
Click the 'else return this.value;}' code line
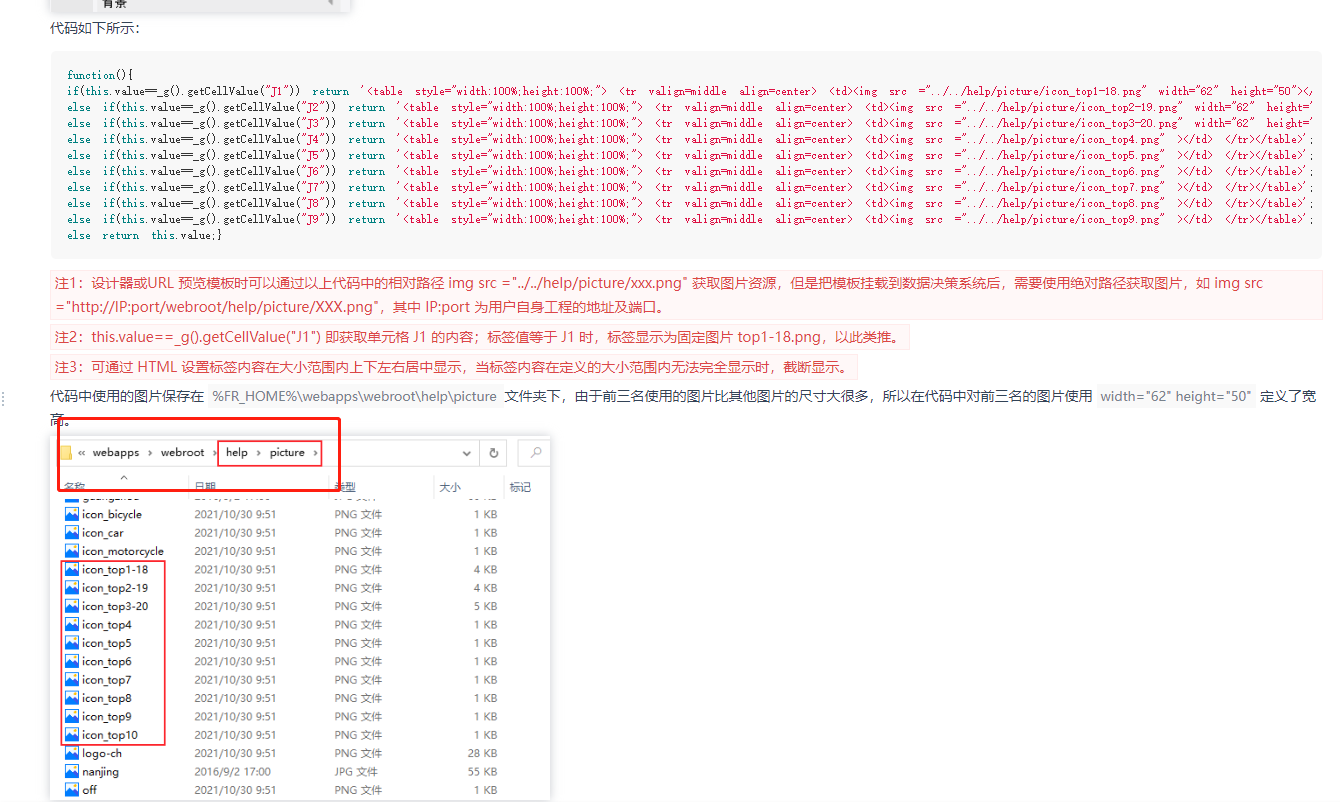tap(144, 235)
